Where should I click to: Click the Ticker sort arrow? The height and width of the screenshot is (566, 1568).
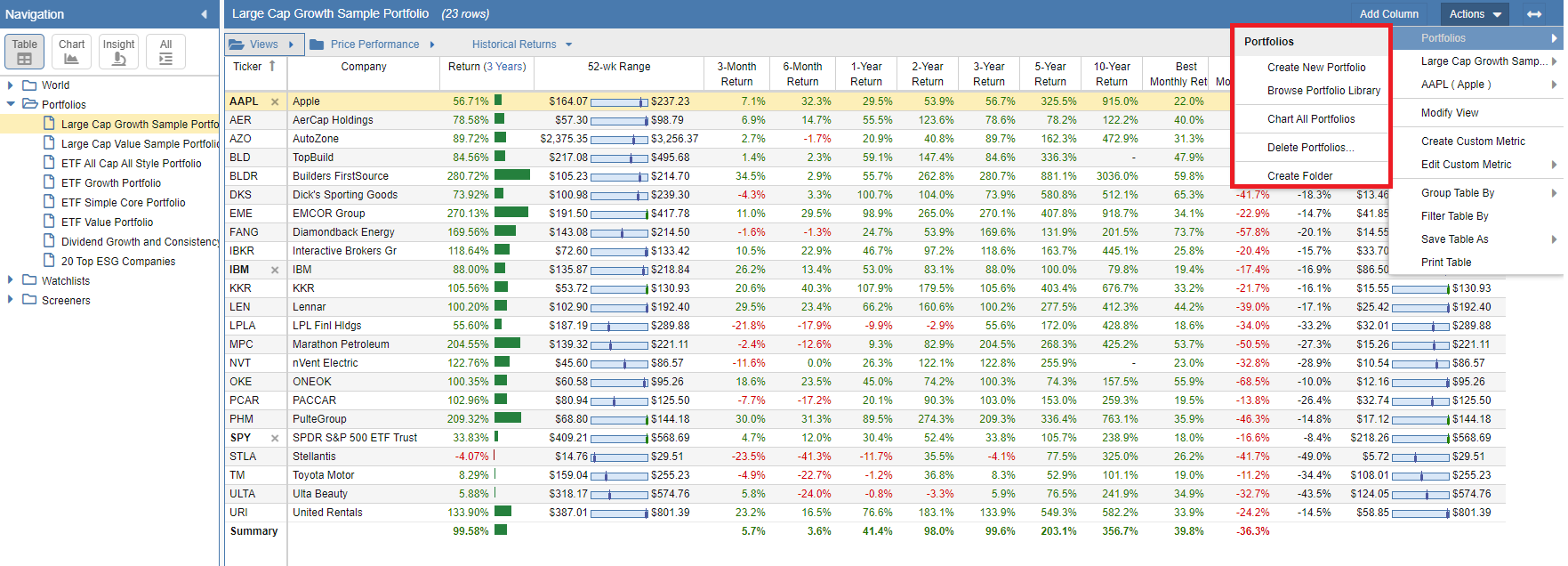272,66
